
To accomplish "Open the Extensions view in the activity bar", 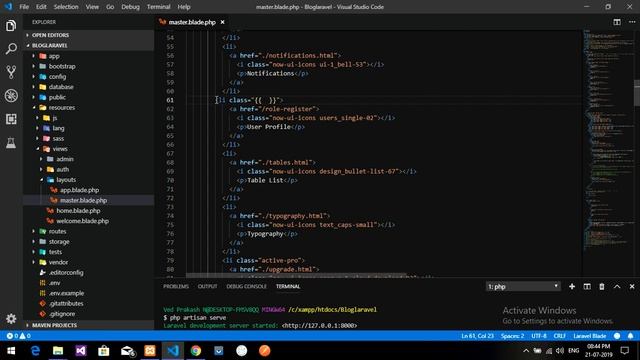I will [x=11, y=119].
